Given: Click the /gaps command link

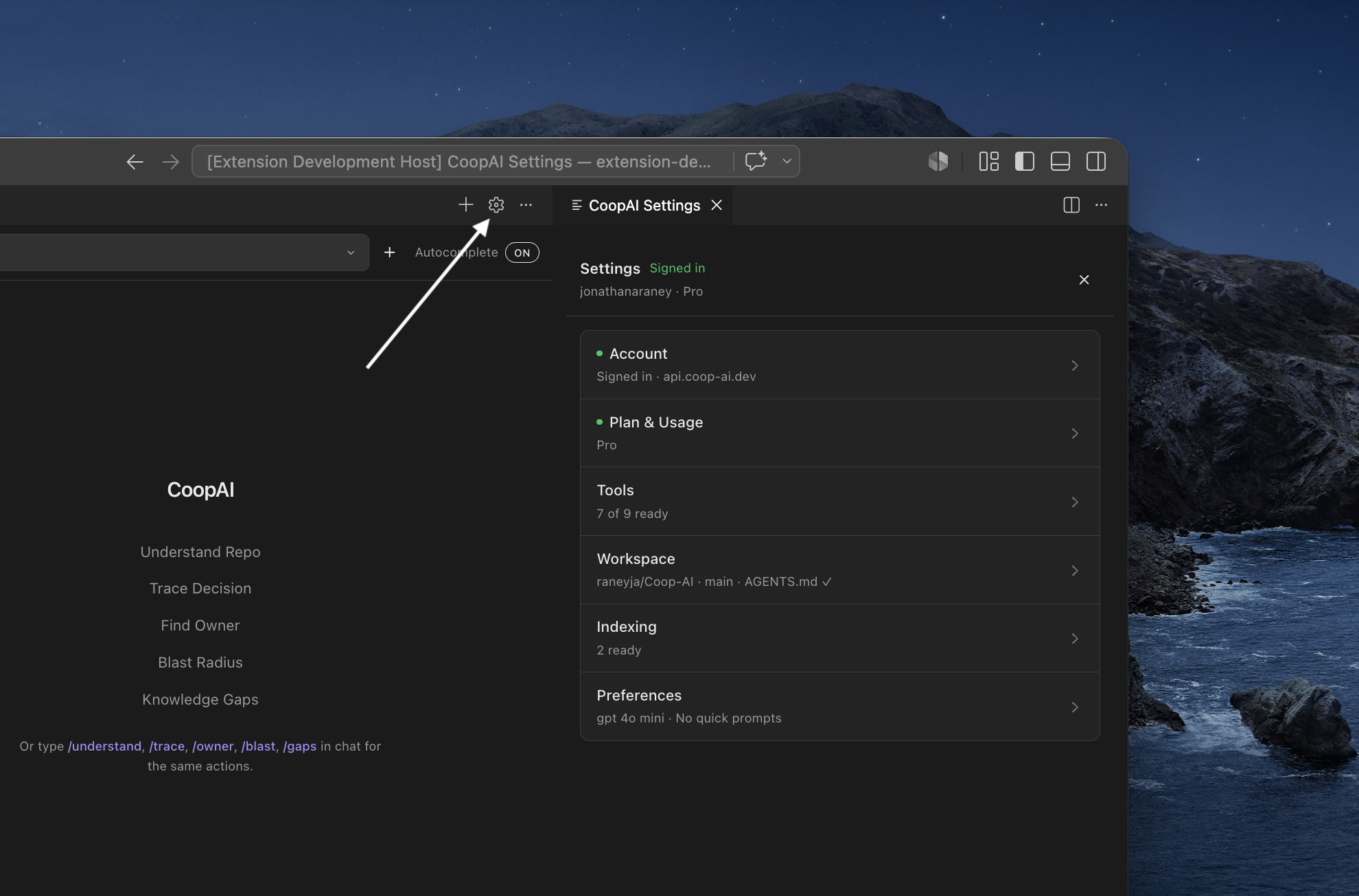Looking at the screenshot, I should tap(299, 746).
